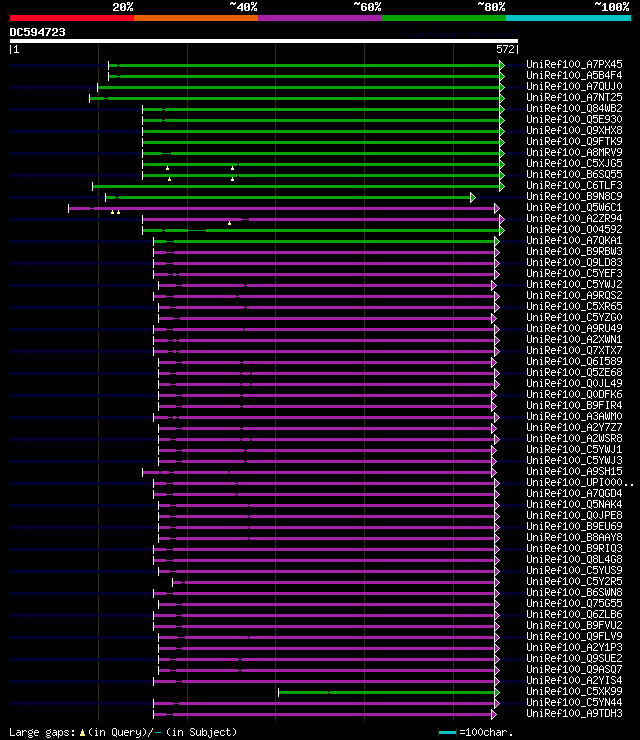640x740 pixels.
Task: Select the UniRef100_C6TLF3 hit label
Action: [x=574, y=185]
